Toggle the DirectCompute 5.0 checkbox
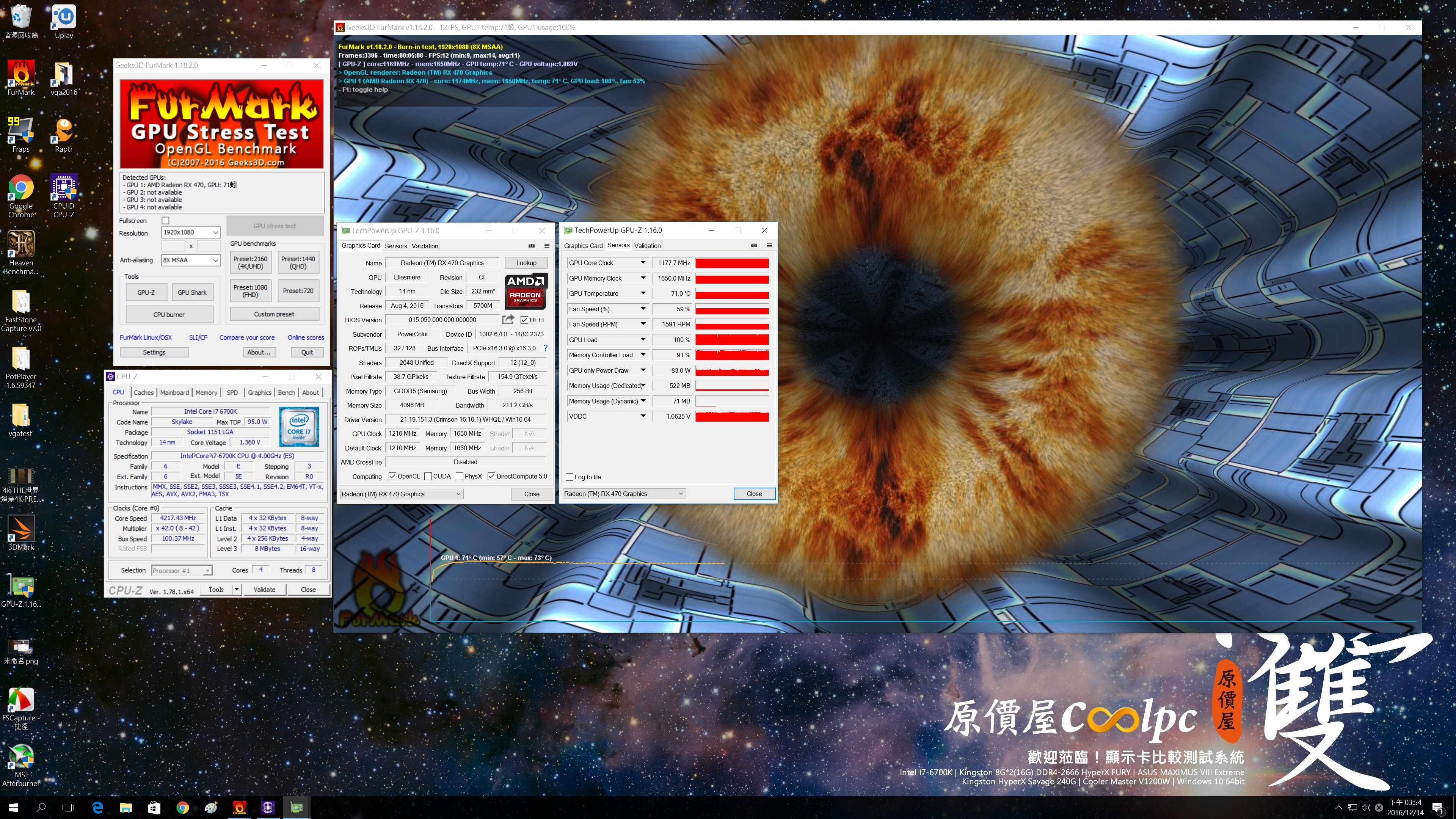 pyautogui.click(x=491, y=477)
